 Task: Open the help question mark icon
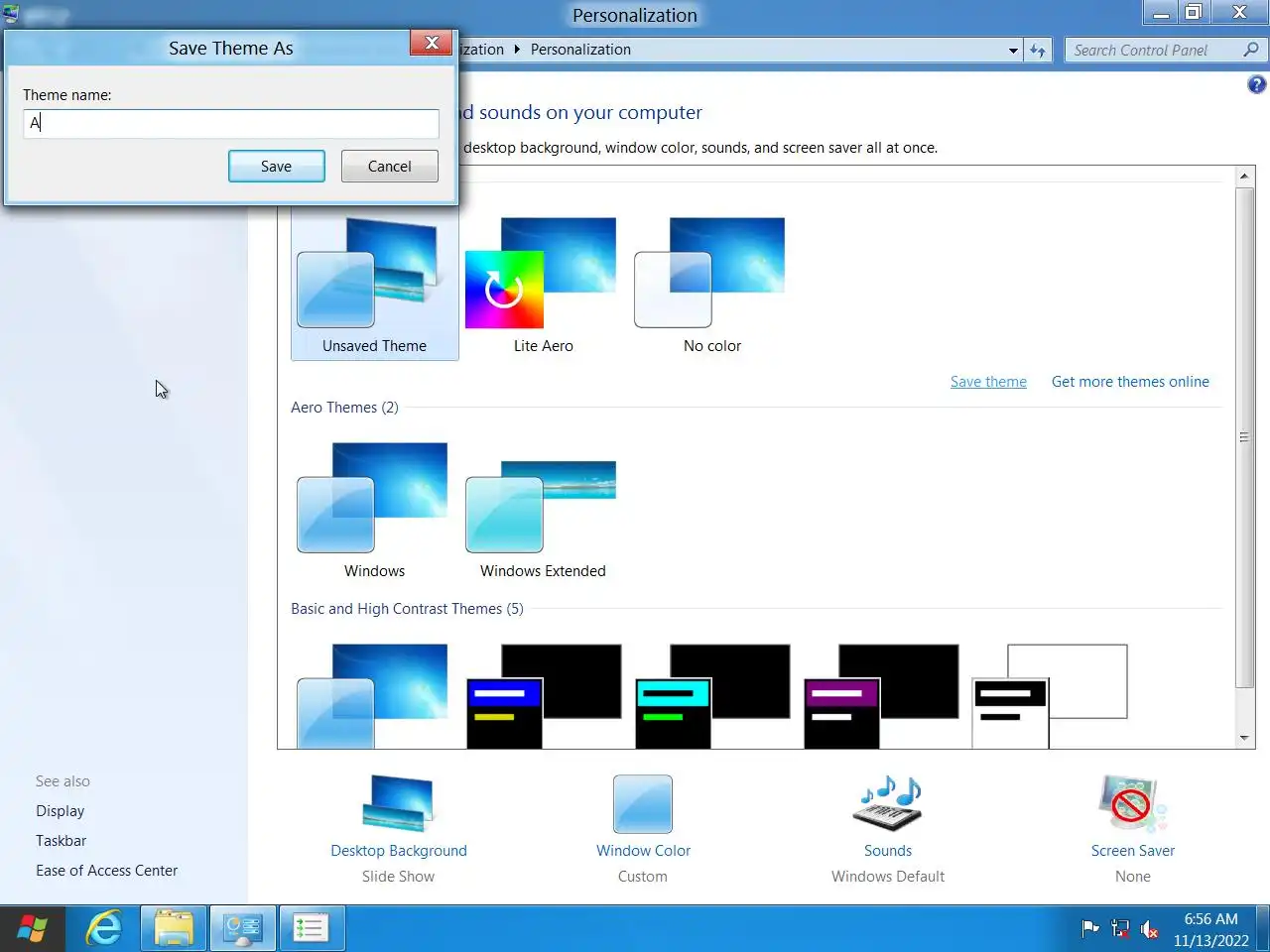tap(1256, 85)
